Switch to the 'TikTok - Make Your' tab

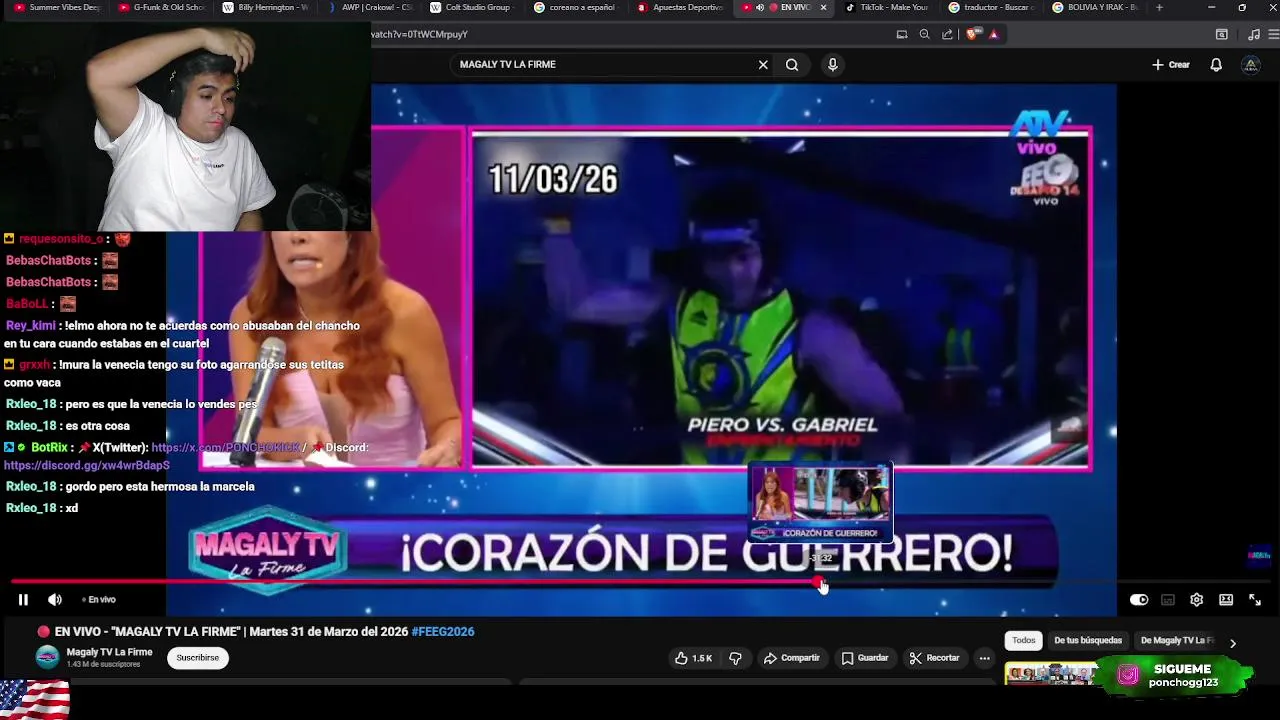click(887, 7)
